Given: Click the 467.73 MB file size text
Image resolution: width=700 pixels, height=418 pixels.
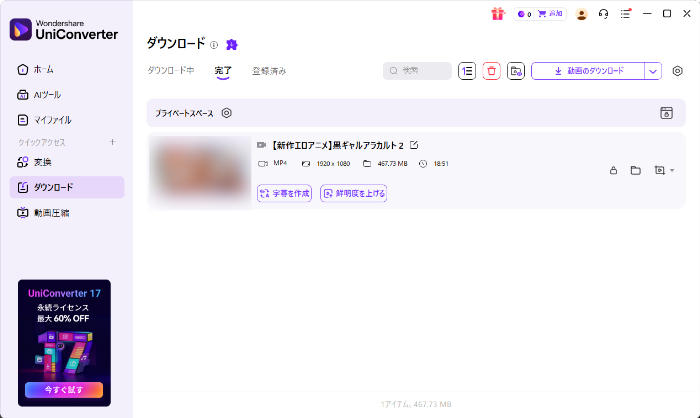Looking at the screenshot, I should (392, 164).
